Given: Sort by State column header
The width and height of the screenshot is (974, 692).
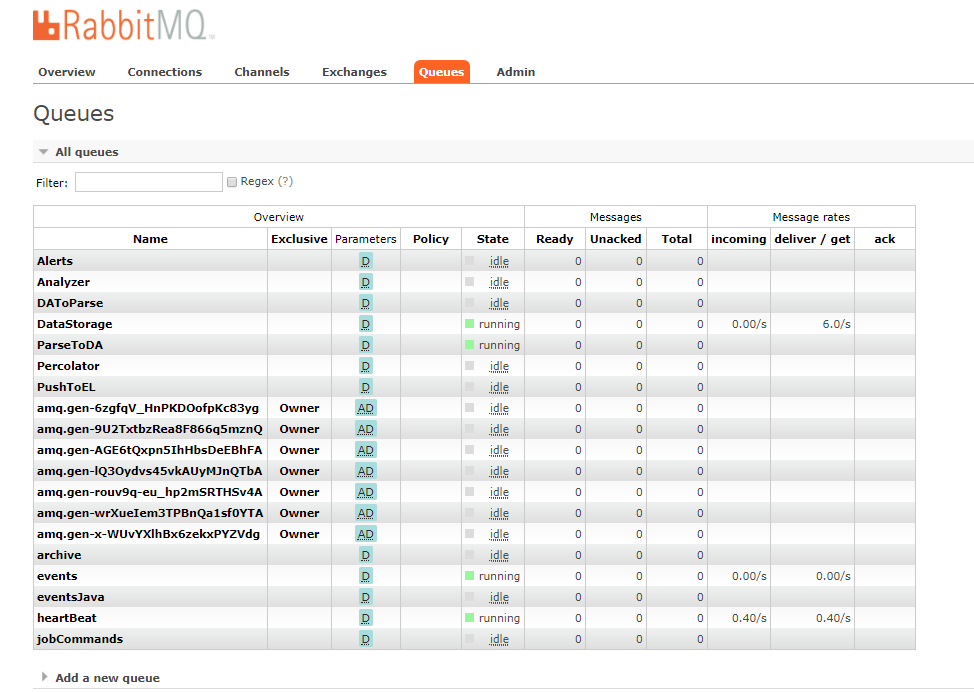Looking at the screenshot, I should tap(493, 239).
